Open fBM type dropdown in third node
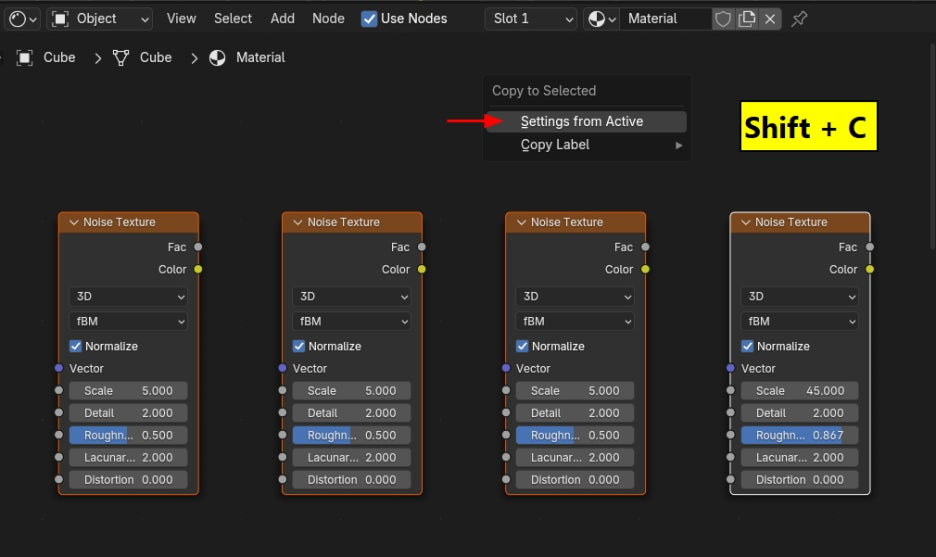Image resolution: width=936 pixels, height=557 pixels. point(575,322)
